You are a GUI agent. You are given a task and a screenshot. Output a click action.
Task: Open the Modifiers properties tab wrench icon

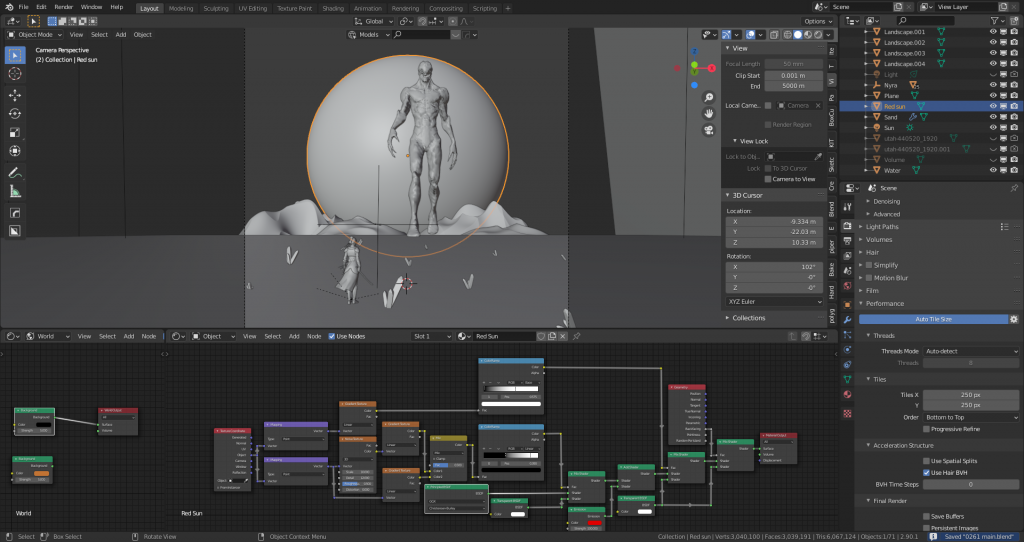847,320
